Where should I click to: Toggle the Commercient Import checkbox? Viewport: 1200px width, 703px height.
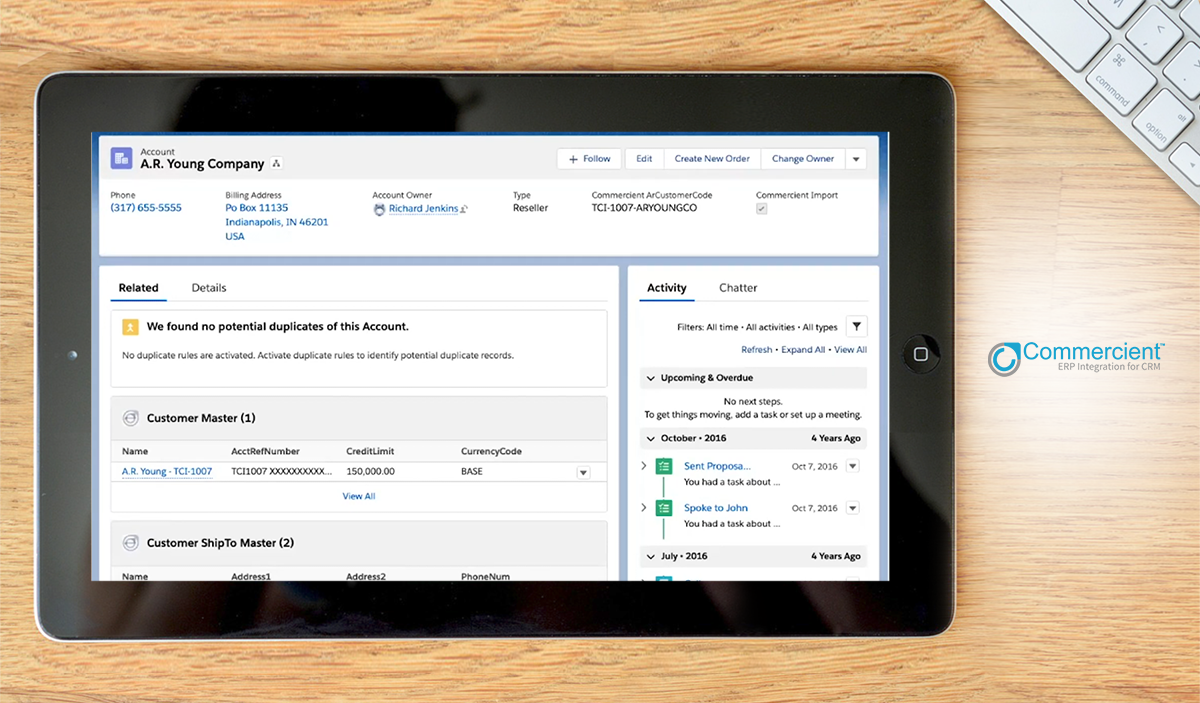pyautogui.click(x=761, y=208)
